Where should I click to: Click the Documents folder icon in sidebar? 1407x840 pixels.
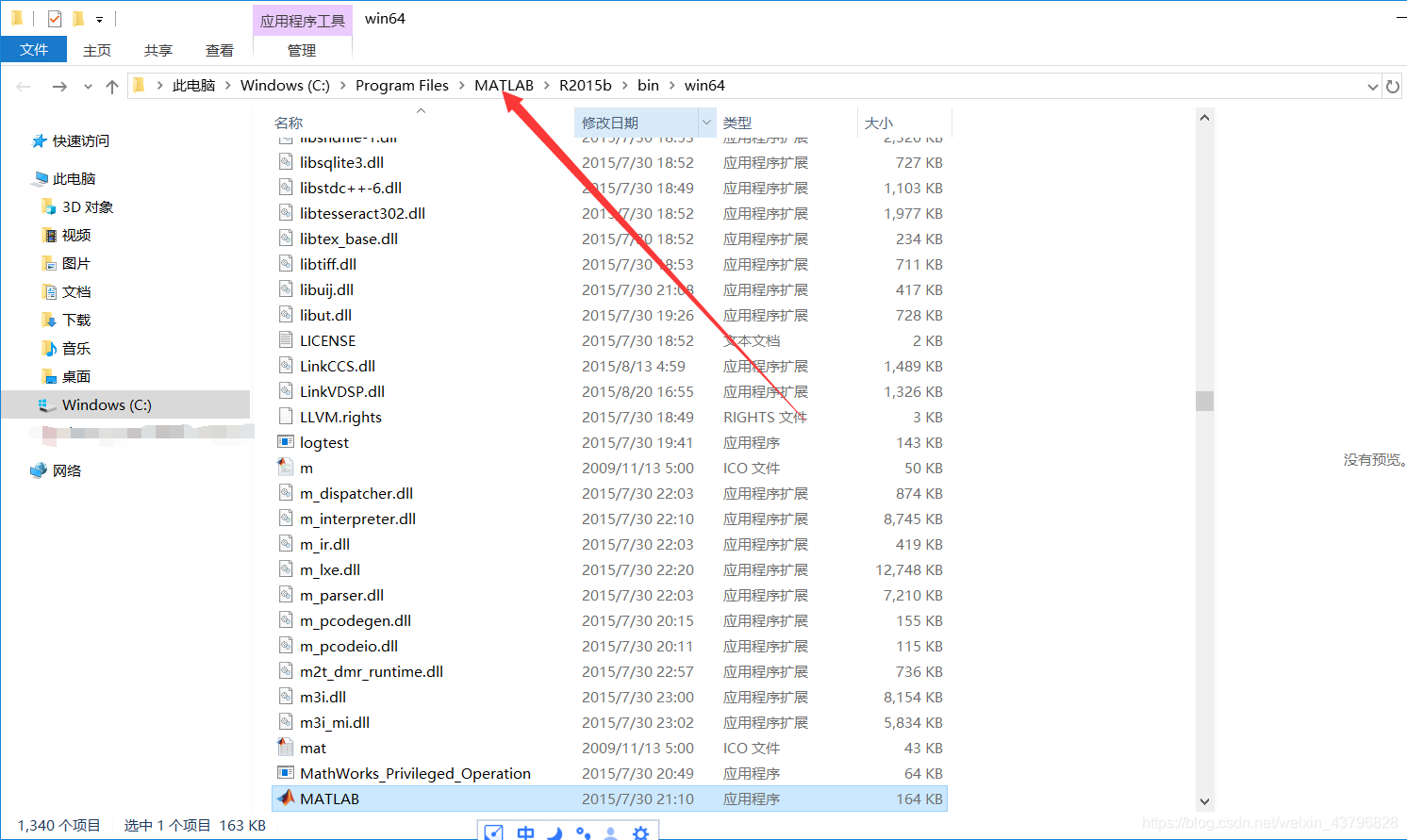point(49,291)
